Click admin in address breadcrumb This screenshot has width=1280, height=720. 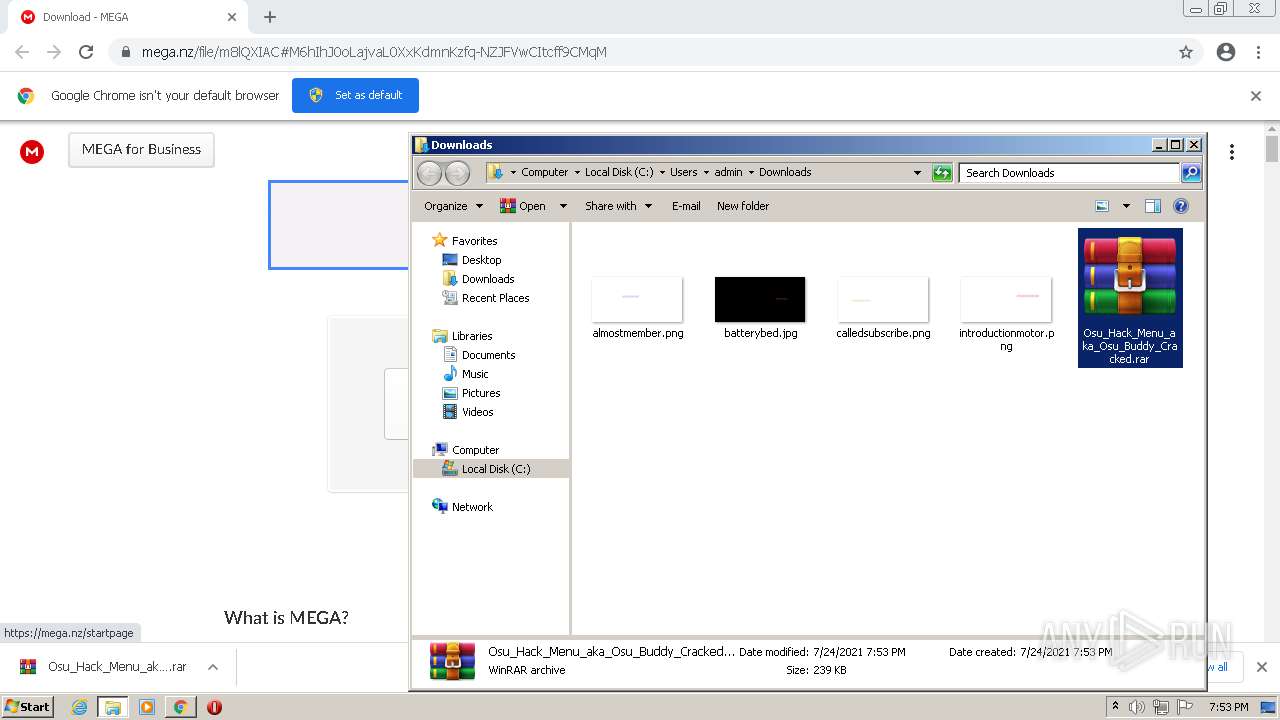point(728,172)
